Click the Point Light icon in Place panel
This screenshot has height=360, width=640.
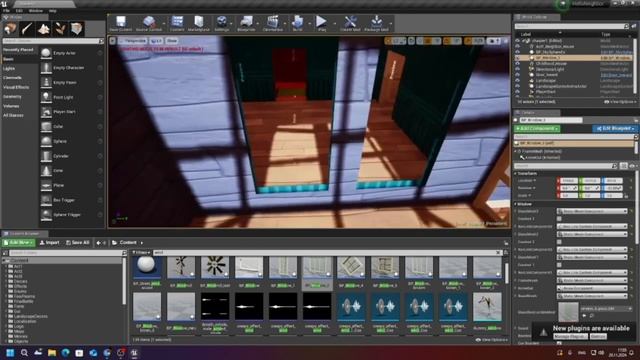point(46,97)
